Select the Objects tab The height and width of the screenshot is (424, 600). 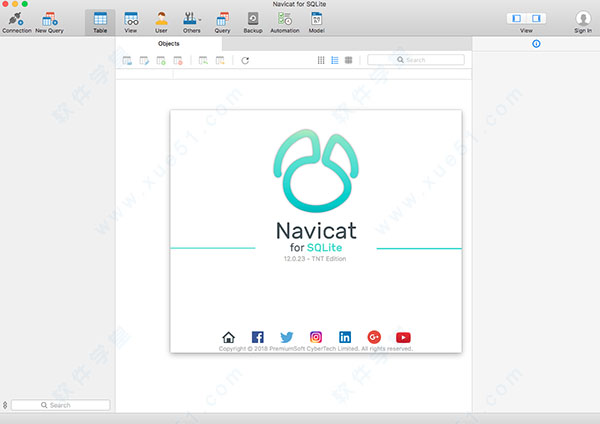169,44
